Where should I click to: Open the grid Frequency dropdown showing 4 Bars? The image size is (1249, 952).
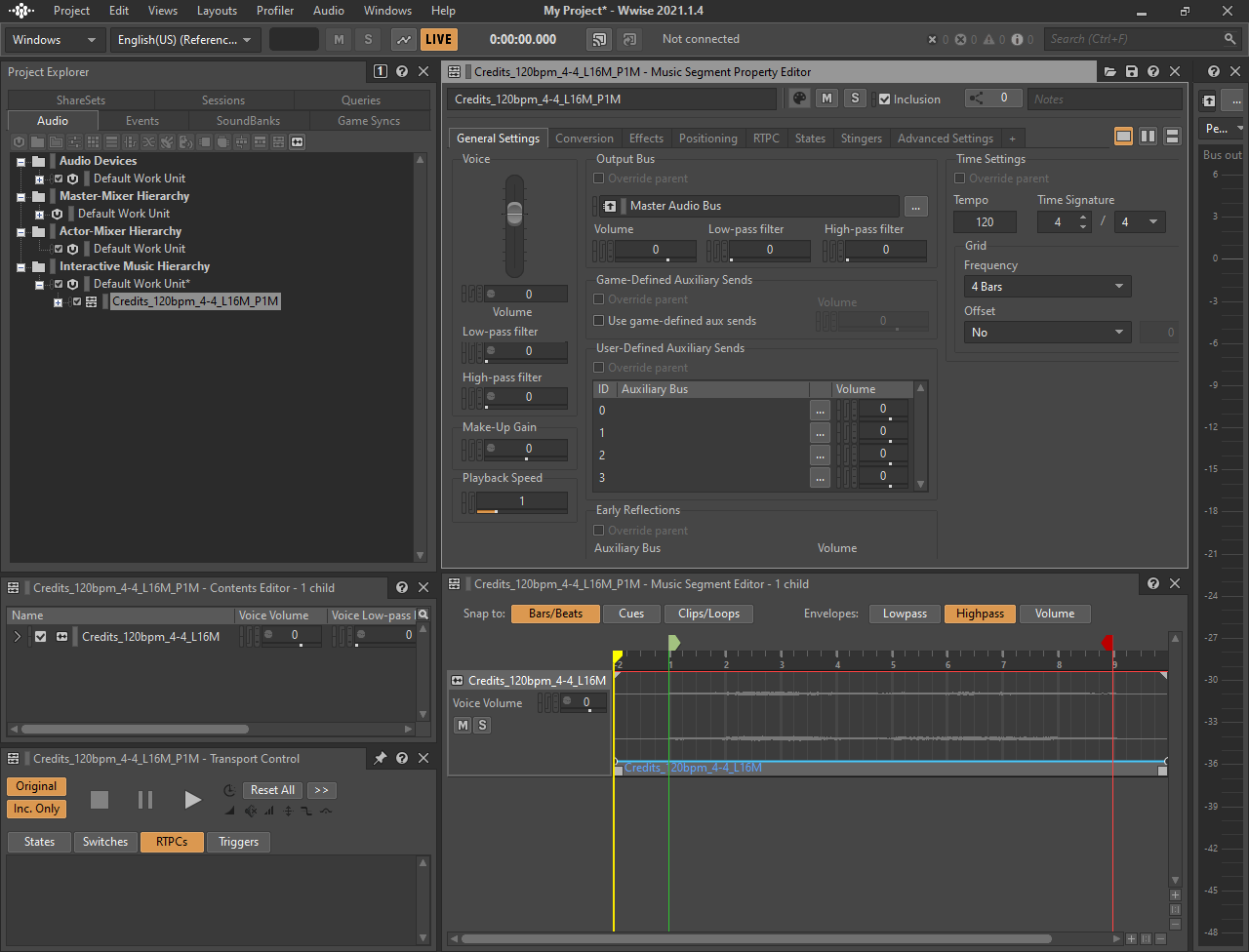pyautogui.click(x=1048, y=287)
